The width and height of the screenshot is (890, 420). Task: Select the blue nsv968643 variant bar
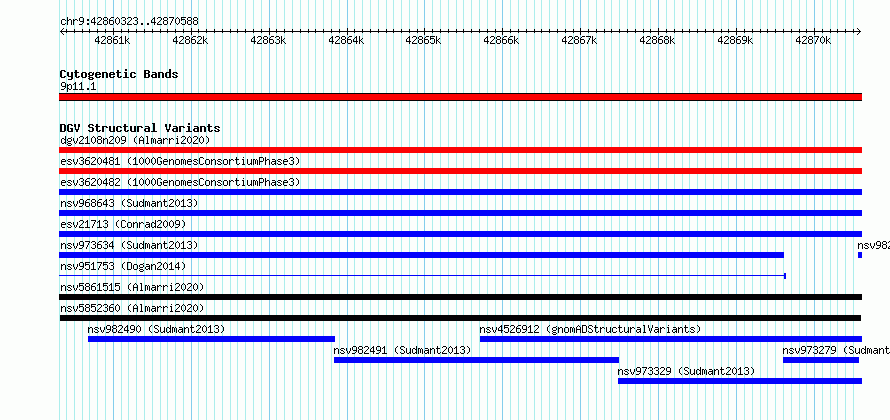click(x=460, y=213)
